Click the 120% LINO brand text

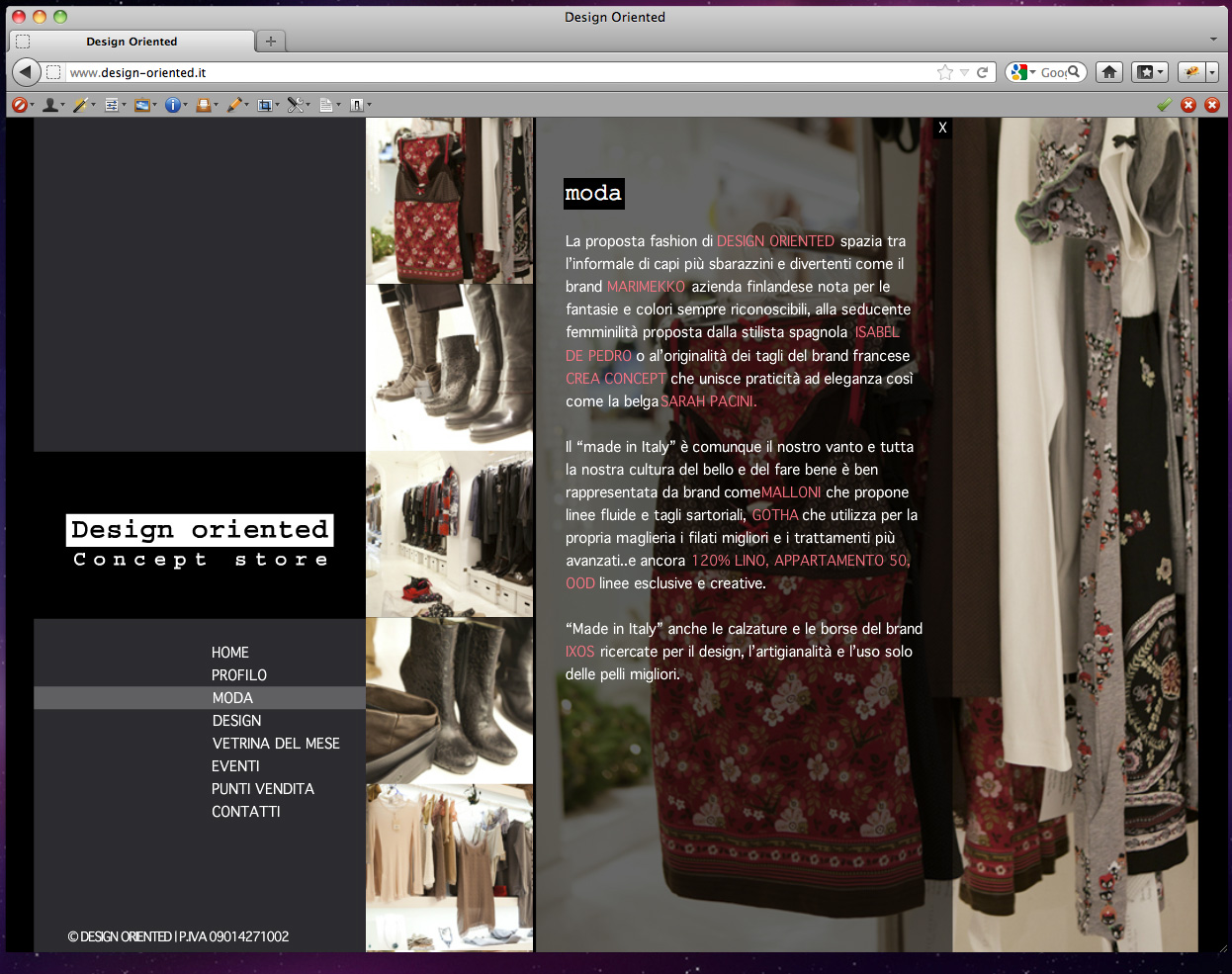(729, 561)
